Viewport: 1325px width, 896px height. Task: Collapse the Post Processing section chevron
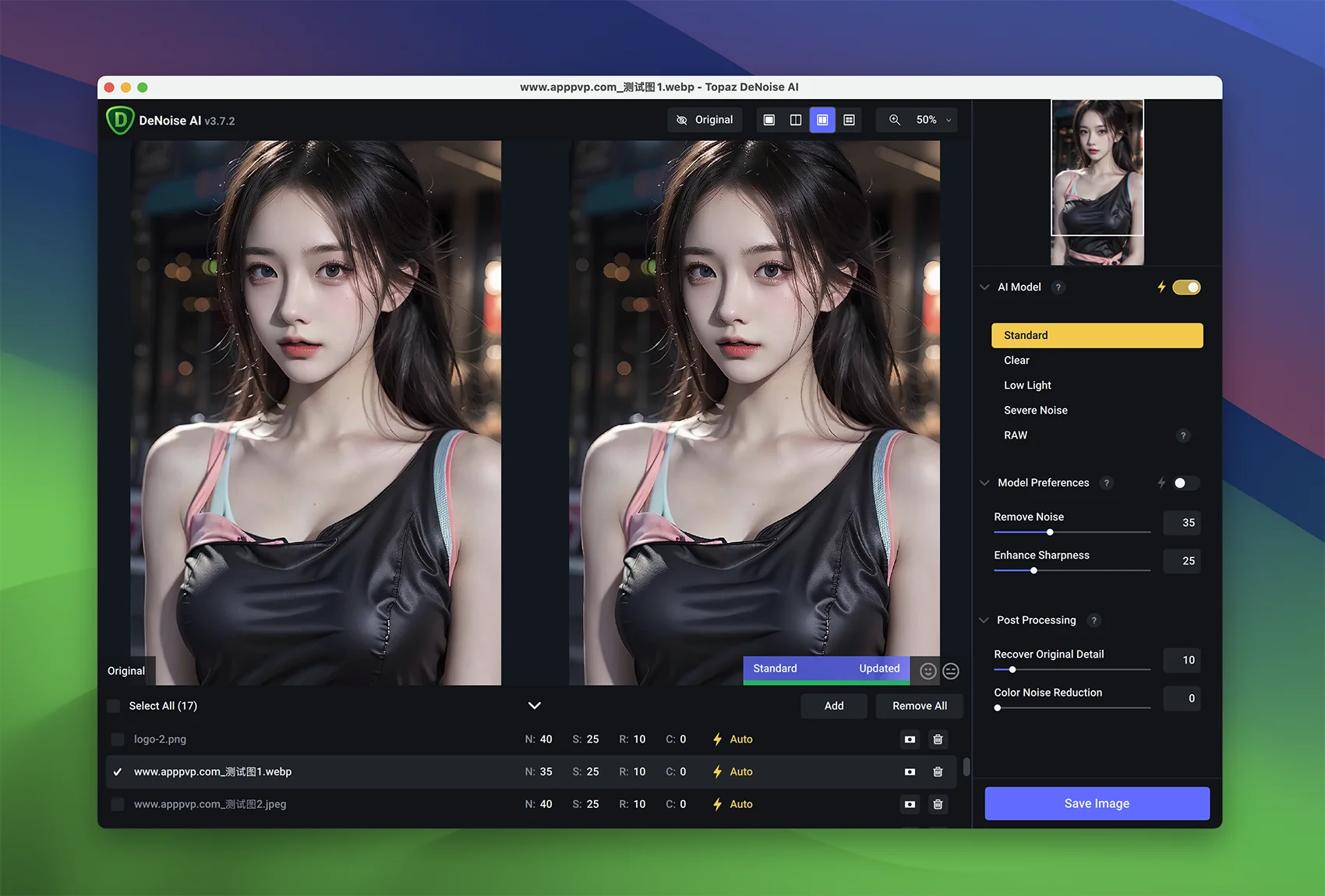pos(984,620)
